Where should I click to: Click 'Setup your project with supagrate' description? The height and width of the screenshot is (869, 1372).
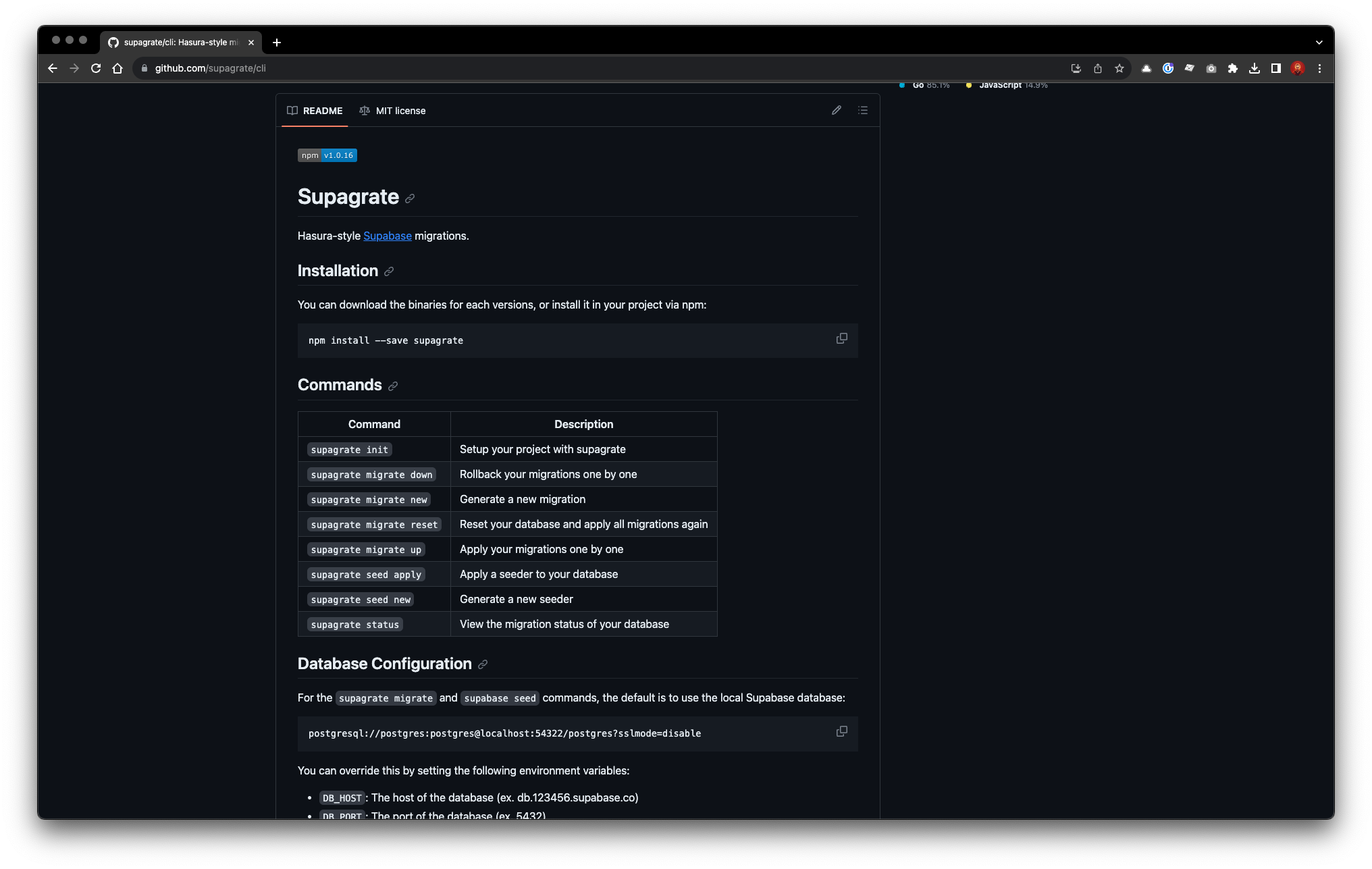pyautogui.click(x=543, y=449)
